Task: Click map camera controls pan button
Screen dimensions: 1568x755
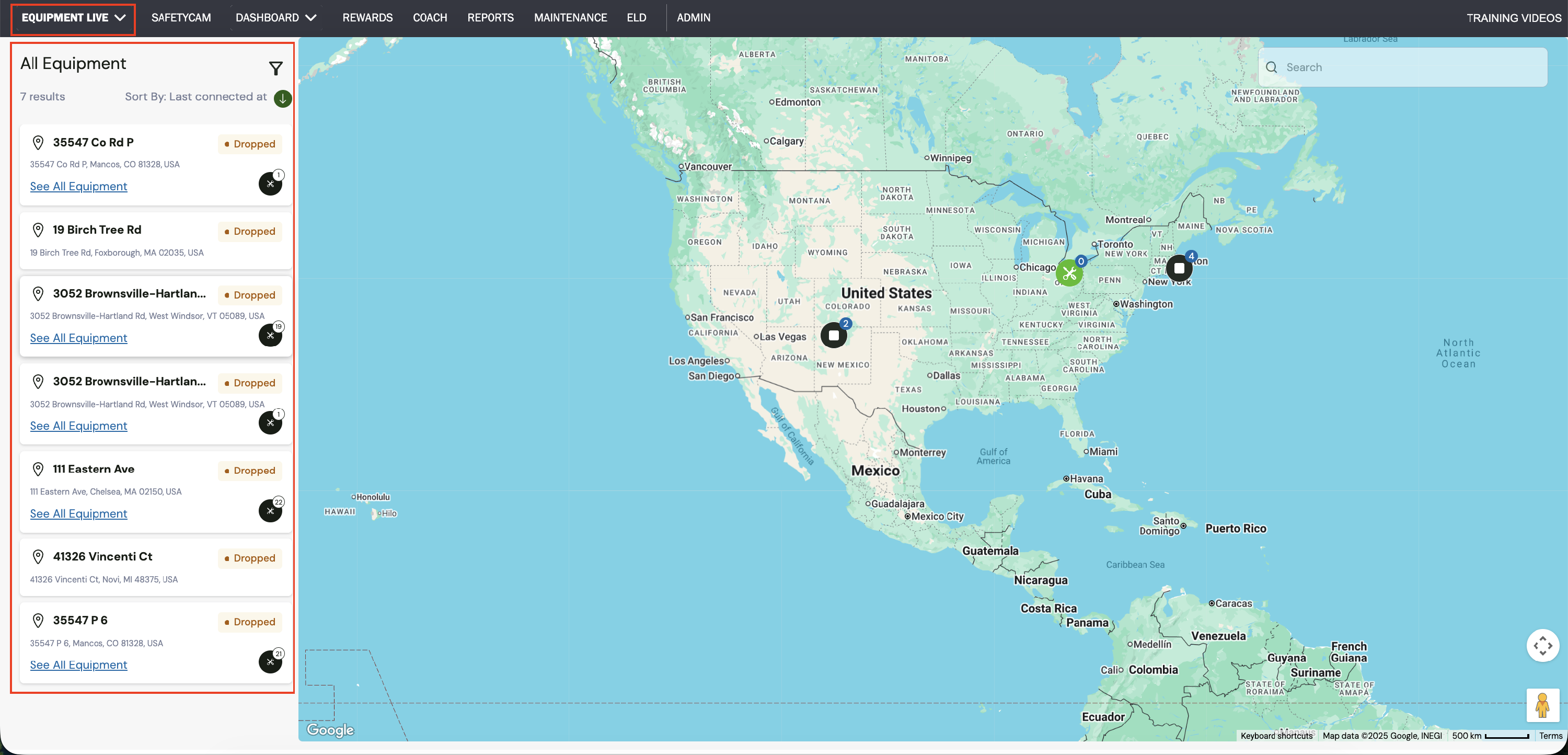Action: tap(1542, 645)
